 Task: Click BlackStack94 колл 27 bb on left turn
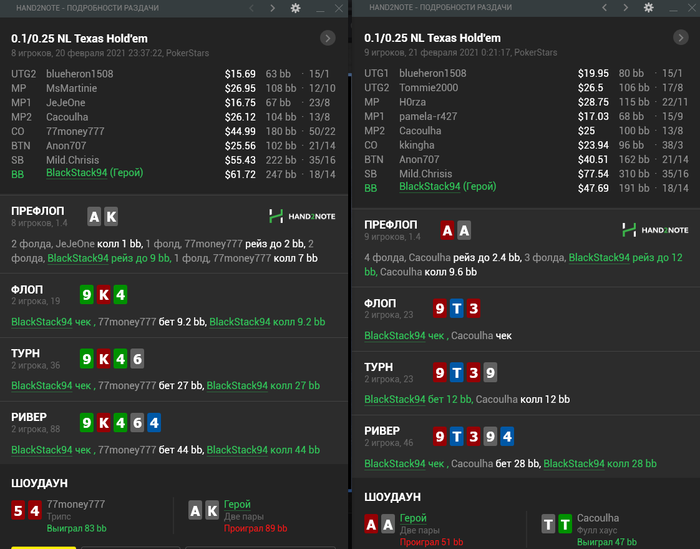263,386
